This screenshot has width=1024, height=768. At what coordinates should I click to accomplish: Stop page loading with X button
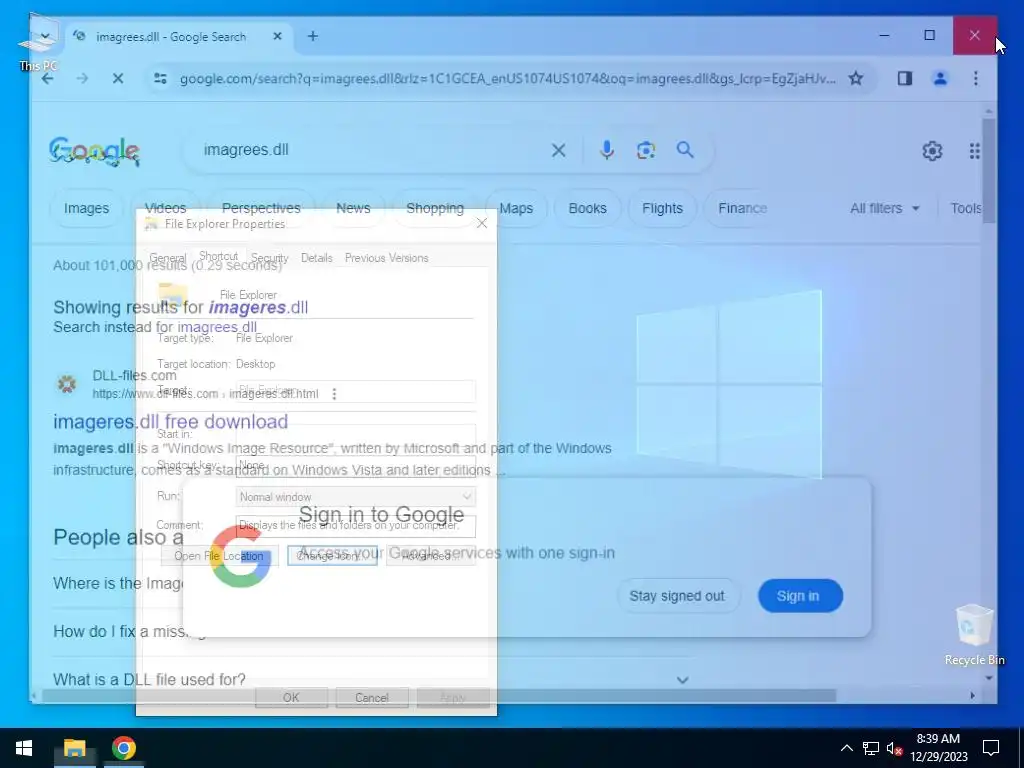tap(118, 79)
